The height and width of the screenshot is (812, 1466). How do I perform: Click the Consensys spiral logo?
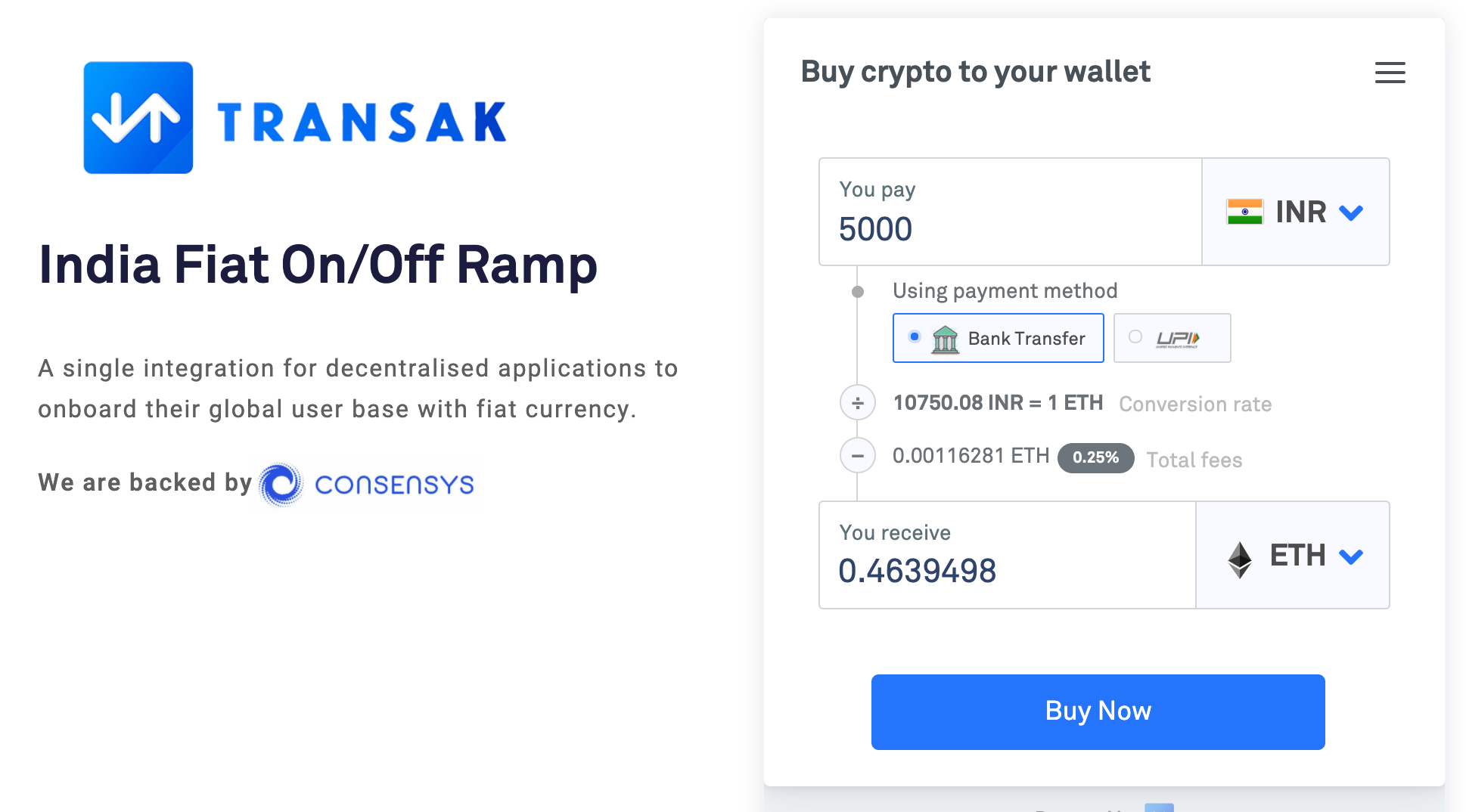click(279, 484)
